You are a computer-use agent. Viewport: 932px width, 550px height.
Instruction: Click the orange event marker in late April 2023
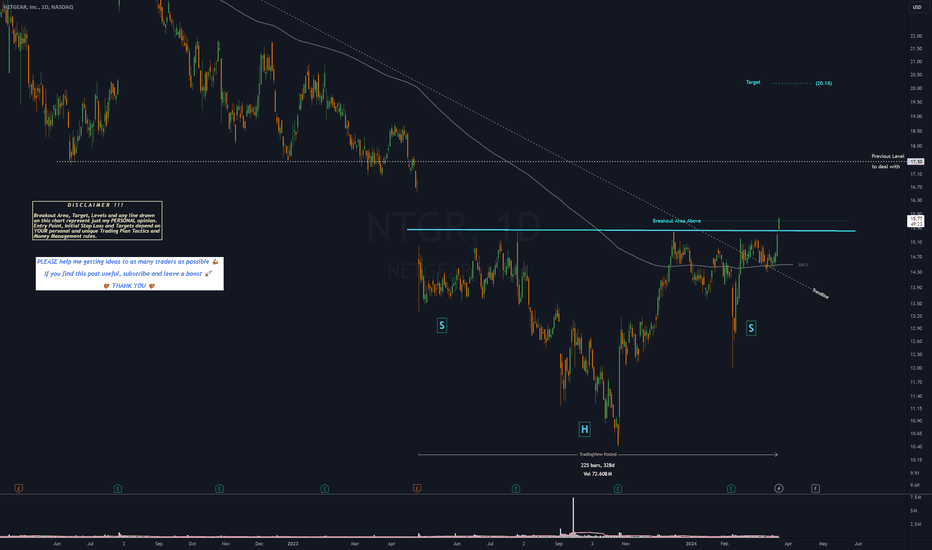pyautogui.click(x=417, y=489)
